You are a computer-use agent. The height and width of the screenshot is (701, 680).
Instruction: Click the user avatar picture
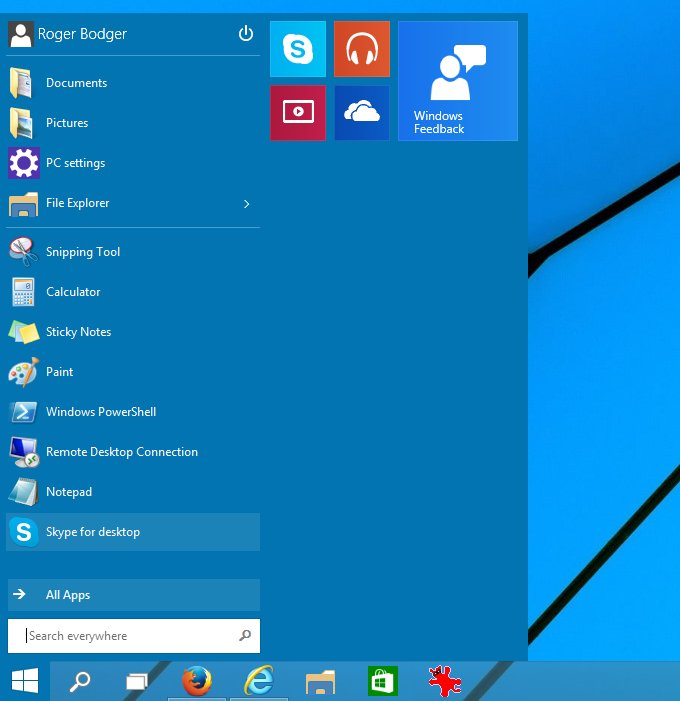pos(21,34)
